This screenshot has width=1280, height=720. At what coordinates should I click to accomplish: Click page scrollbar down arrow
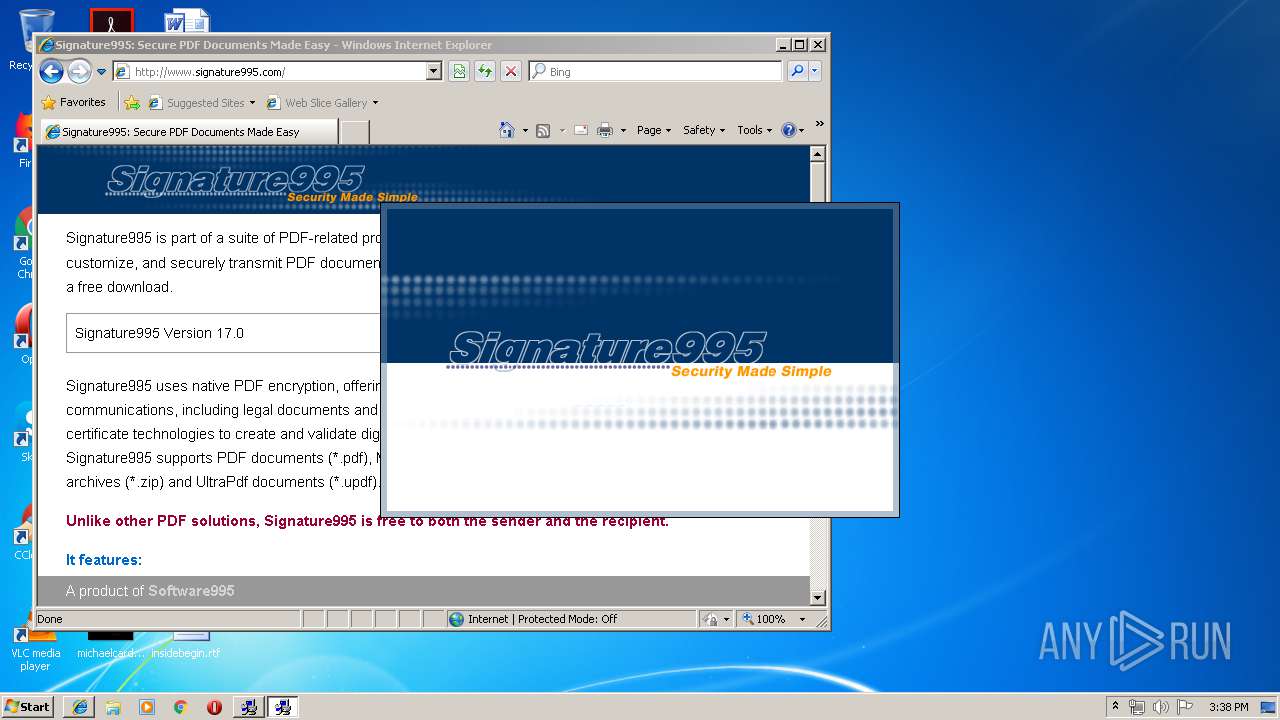click(x=817, y=598)
